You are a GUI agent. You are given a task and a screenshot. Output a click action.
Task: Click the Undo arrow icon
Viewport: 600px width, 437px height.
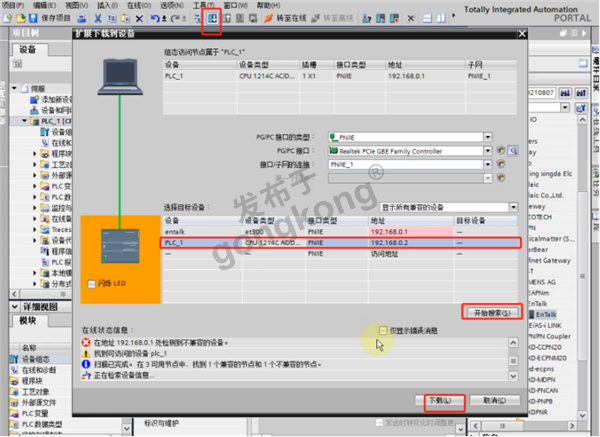coord(155,18)
